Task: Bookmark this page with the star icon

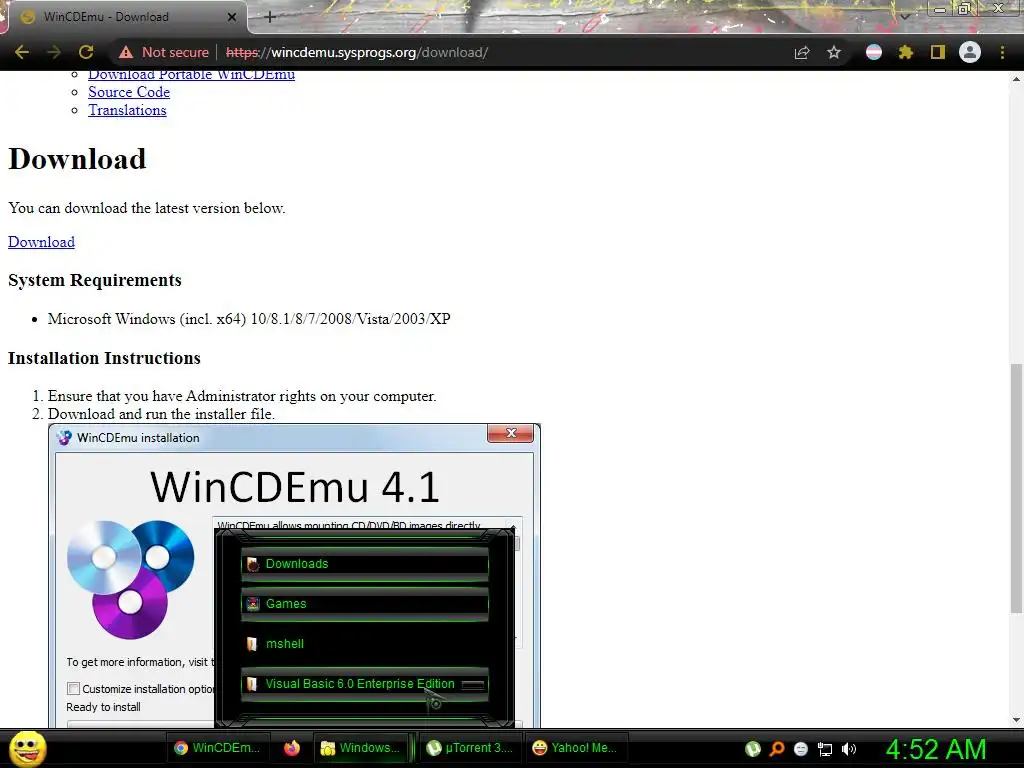Action: pyautogui.click(x=834, y=52)
